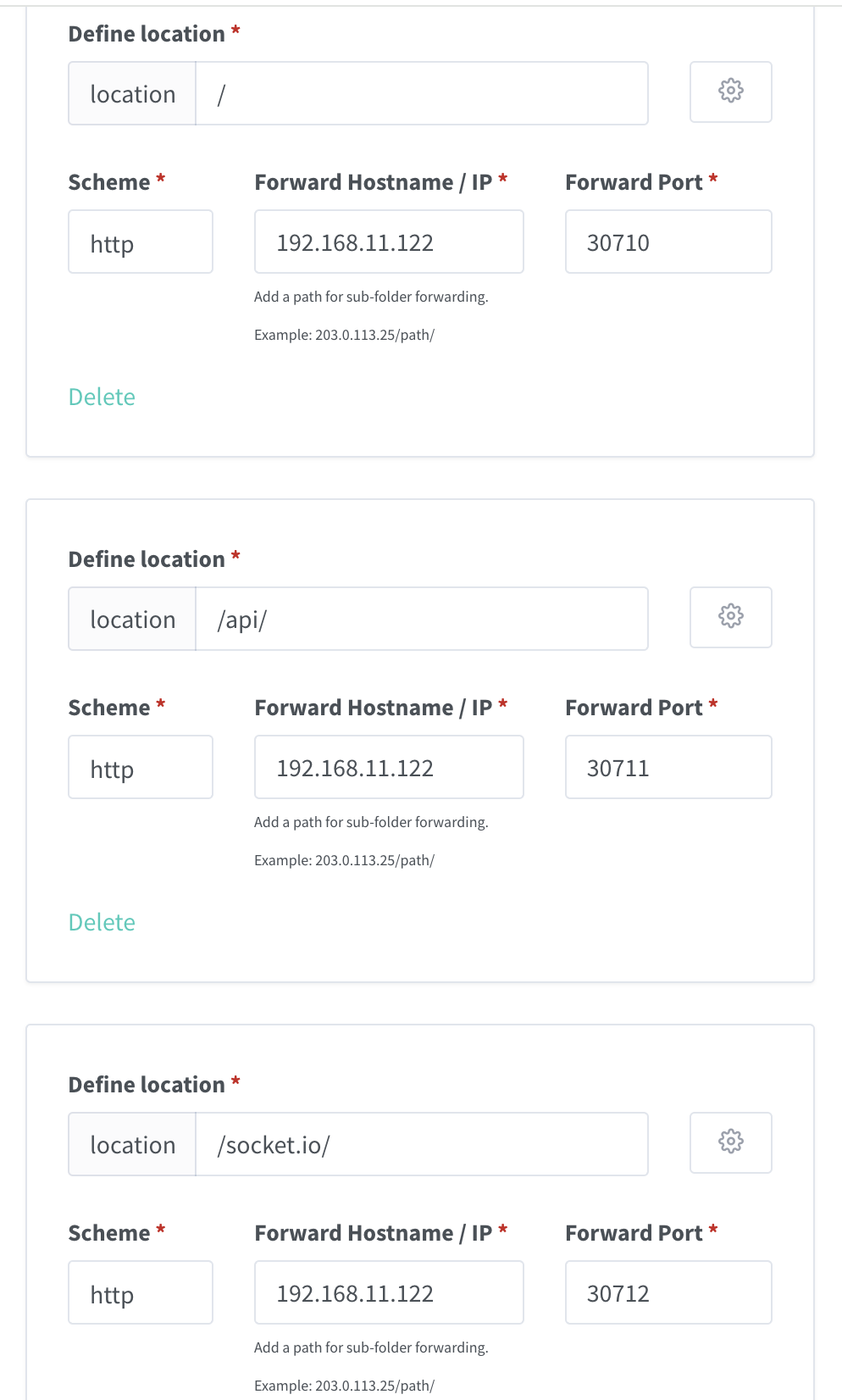Click the Forward Port field showing 30712
842x1400 pixels.
[x=668, y=1292]
